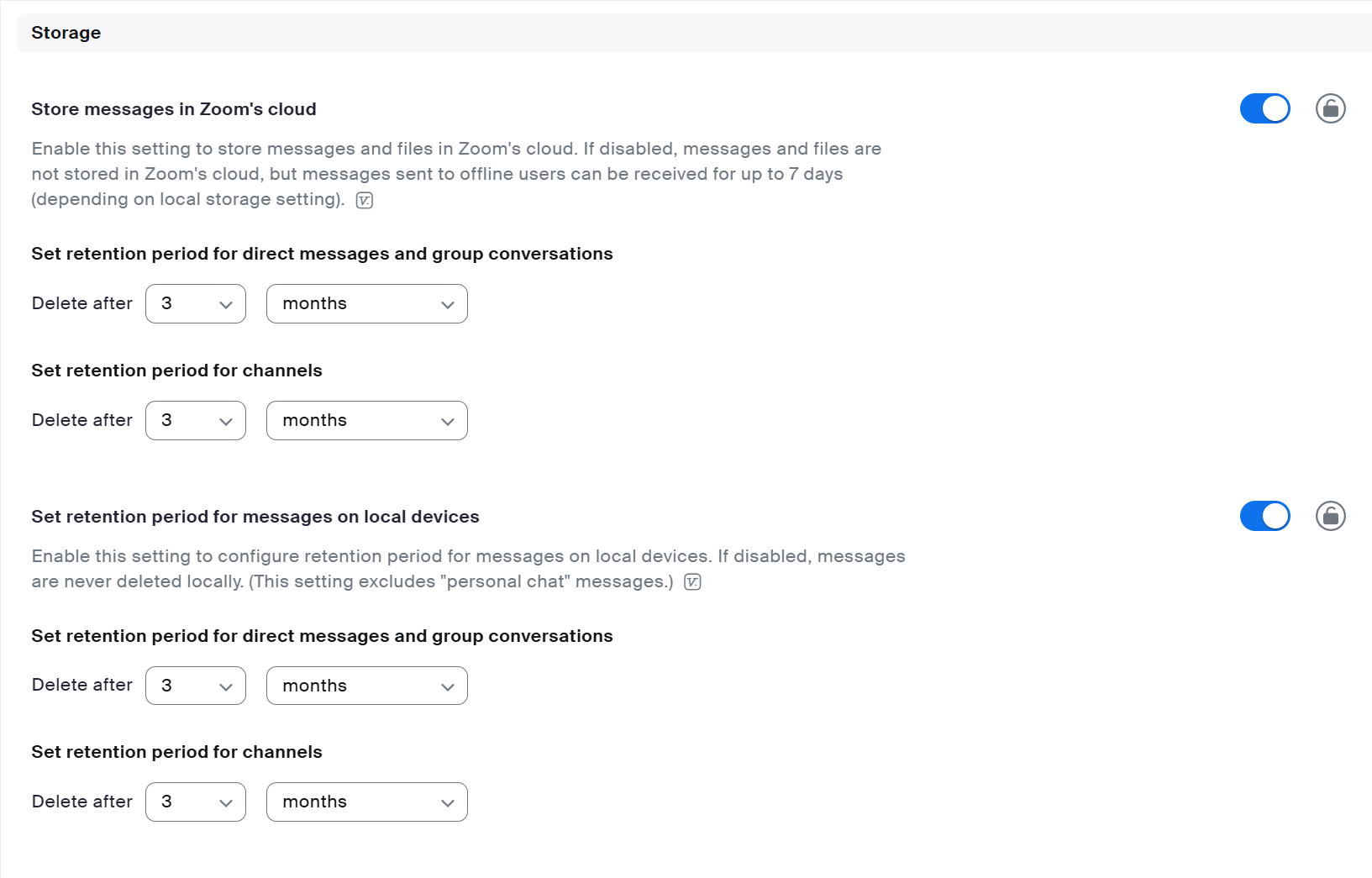The height and width of the screenshot is (878, 1372).
Task: Click 'Enable this setting to configure retention' description
Action: 468,569
